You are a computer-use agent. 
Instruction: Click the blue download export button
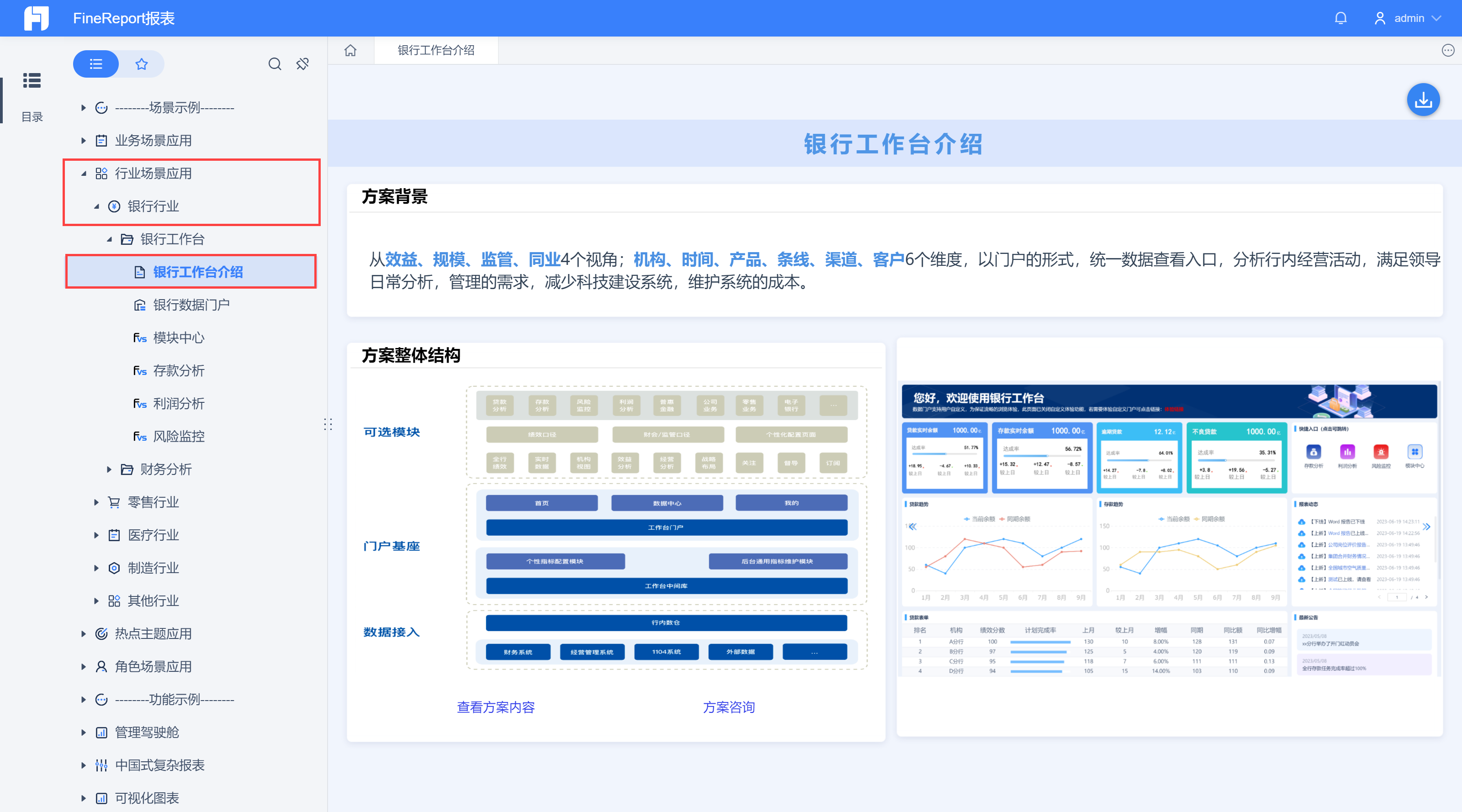coord(1423,100)
